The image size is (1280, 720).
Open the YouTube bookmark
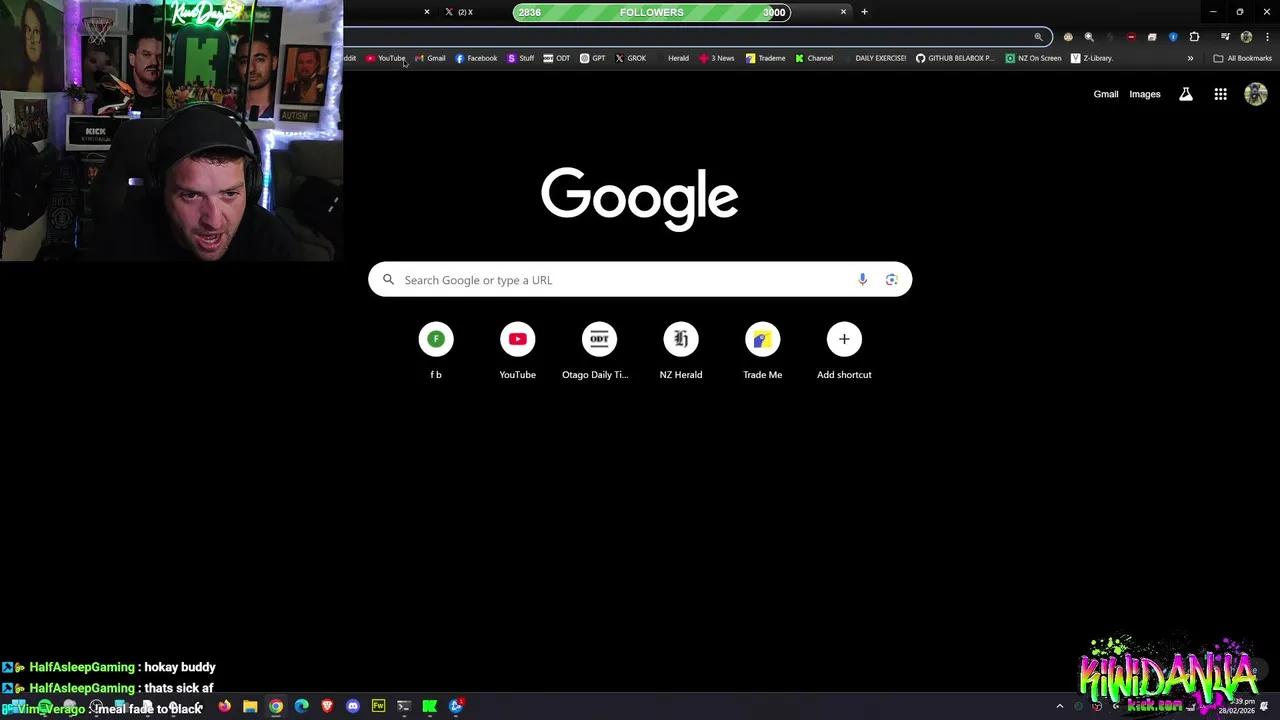click(385, 58)
